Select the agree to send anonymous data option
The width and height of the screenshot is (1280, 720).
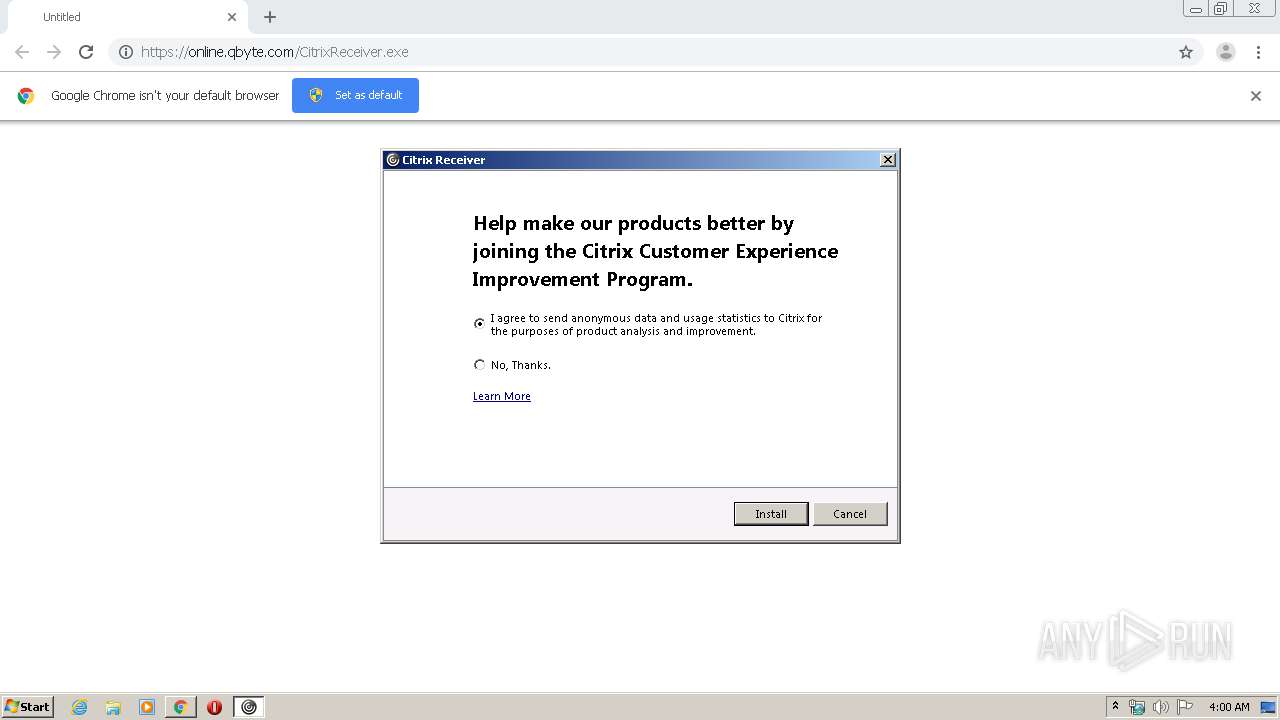(479, 323)
